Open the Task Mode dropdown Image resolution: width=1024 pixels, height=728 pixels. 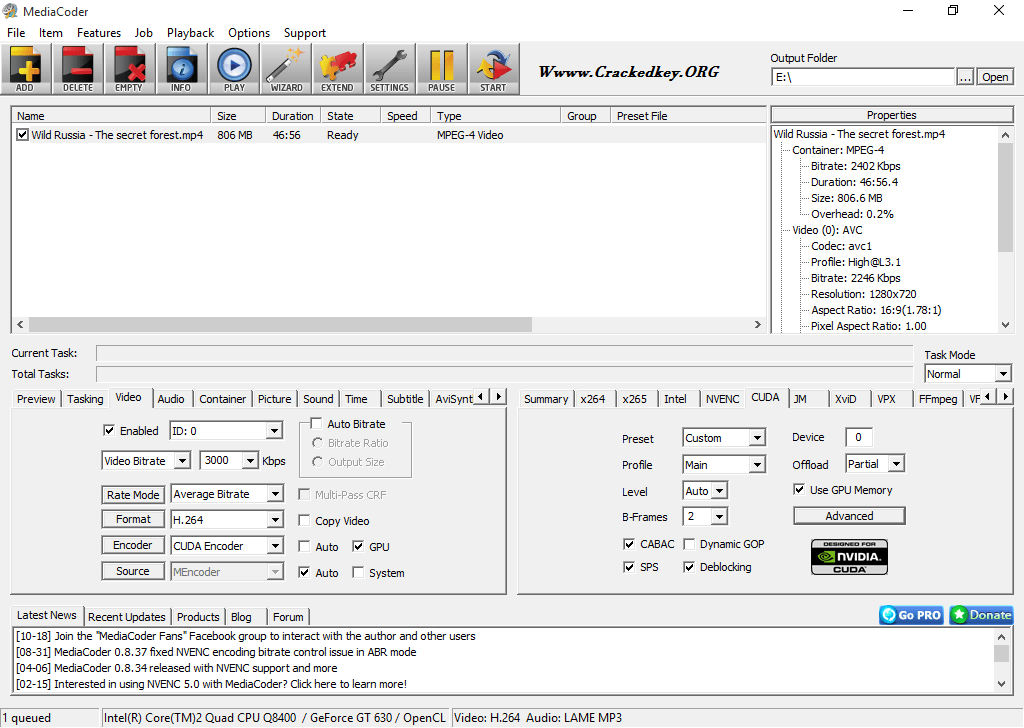1003,374
